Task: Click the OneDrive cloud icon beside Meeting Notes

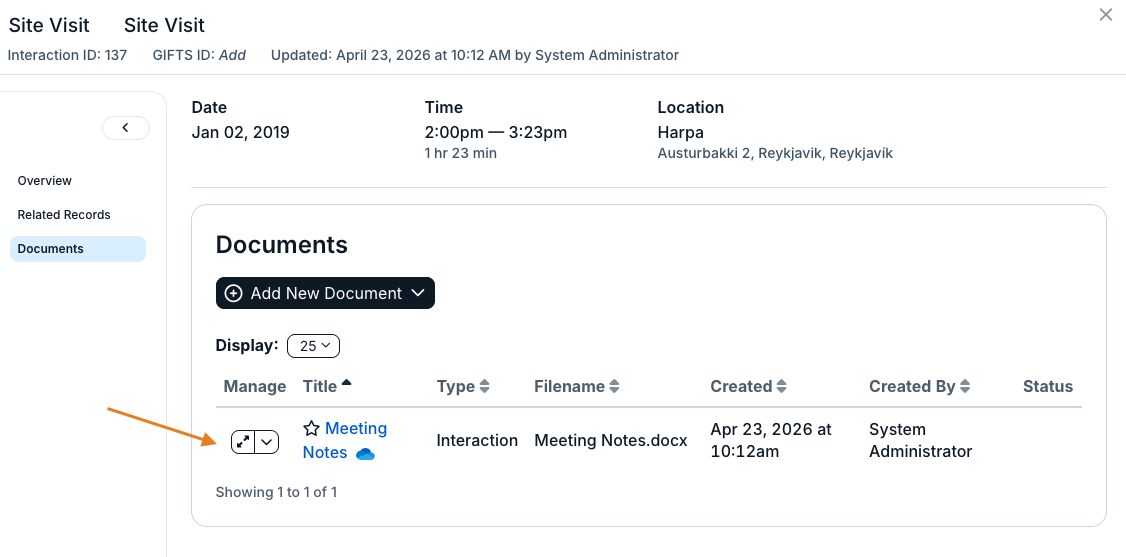Action: click(366, 454)
